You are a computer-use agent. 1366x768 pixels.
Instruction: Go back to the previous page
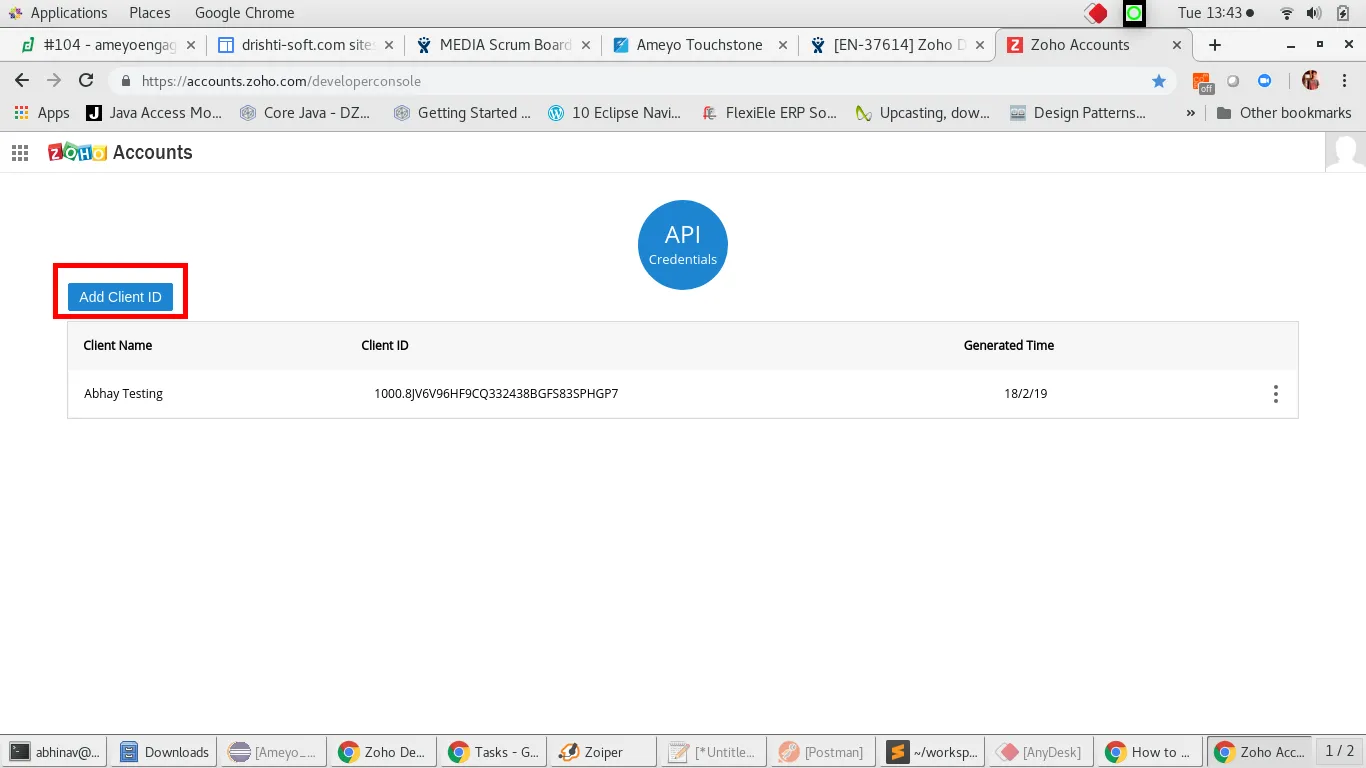[x=22, y=81]
